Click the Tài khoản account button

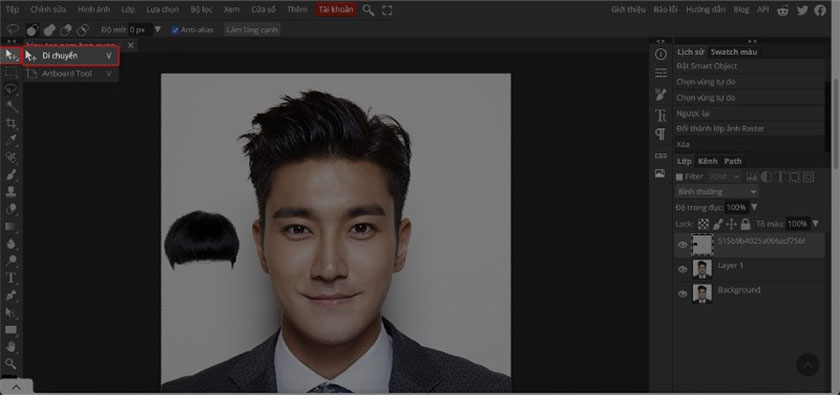[336, 10]
